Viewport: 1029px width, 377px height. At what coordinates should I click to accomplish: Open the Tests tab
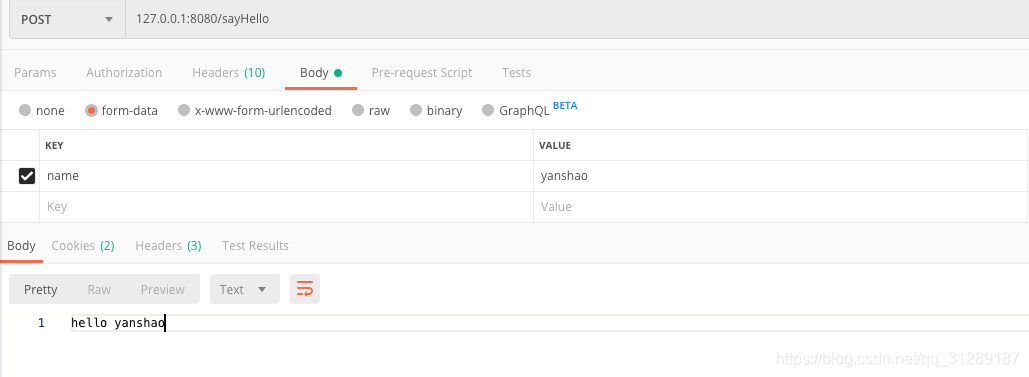(x=516, y=73)
